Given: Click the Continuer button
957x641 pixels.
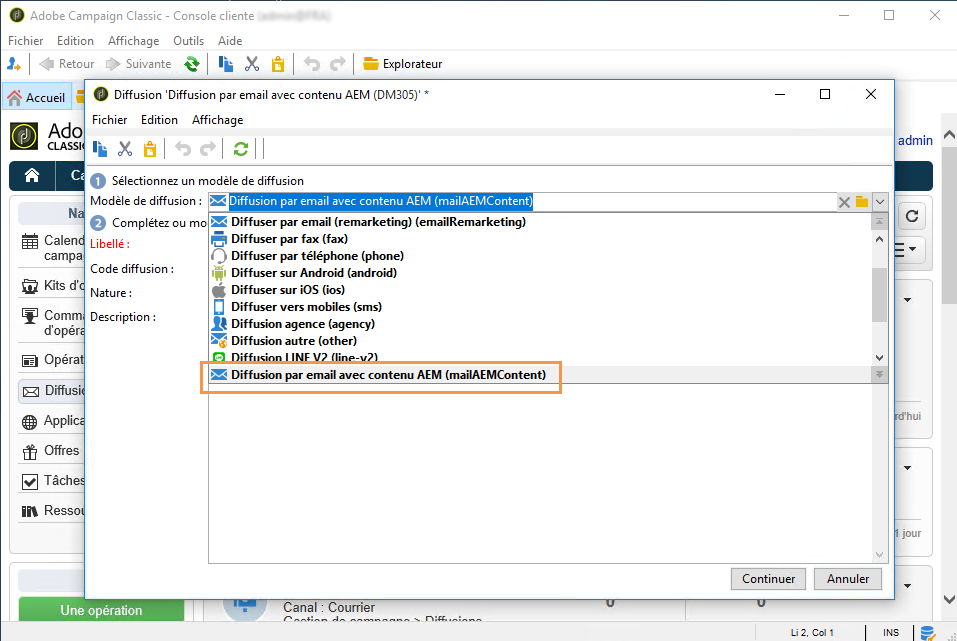Looking at the screenshot, I should pyautogui.click(x=768, y=579).
